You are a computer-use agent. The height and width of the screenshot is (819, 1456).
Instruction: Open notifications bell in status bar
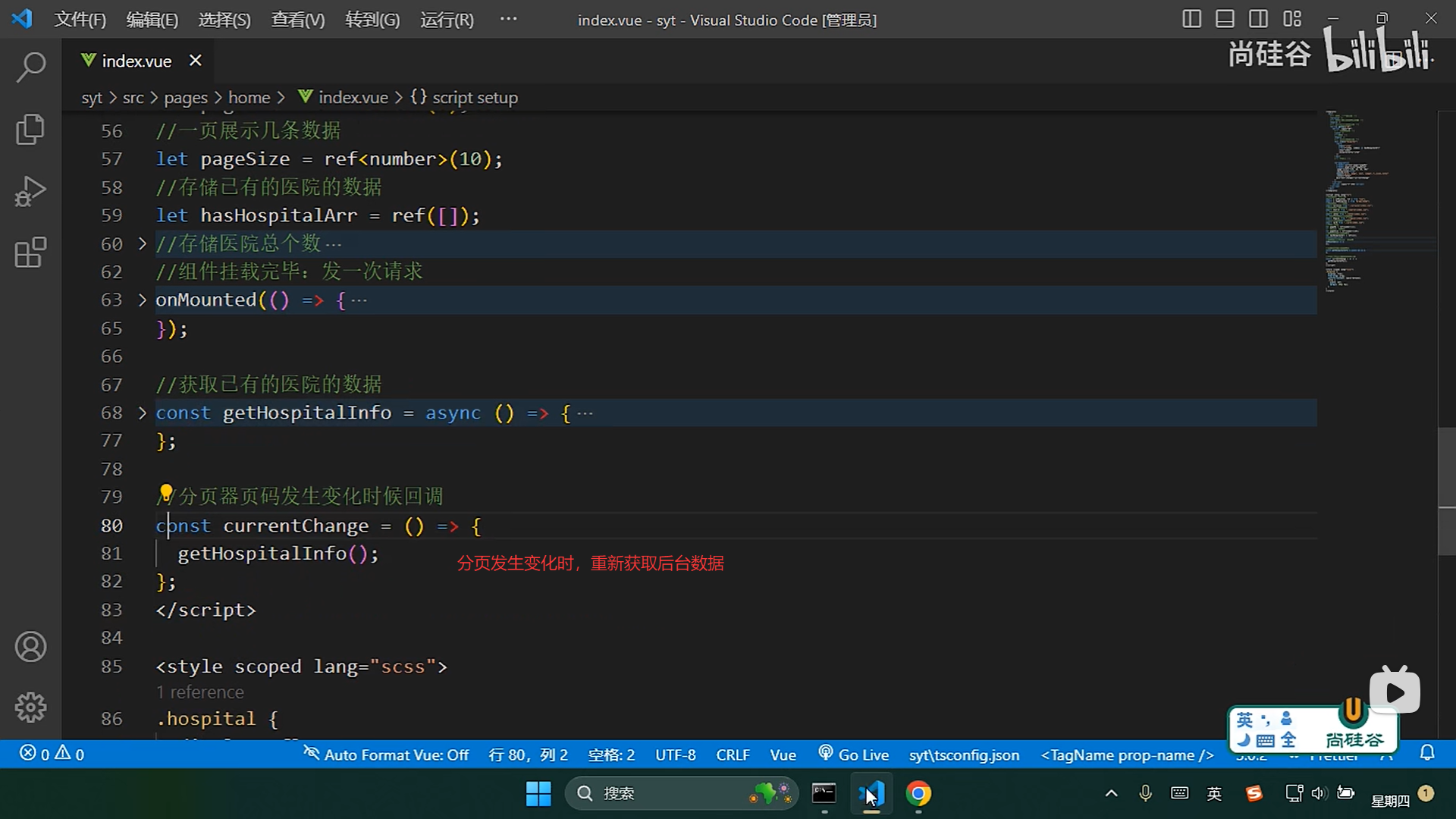click(1427, 753)
